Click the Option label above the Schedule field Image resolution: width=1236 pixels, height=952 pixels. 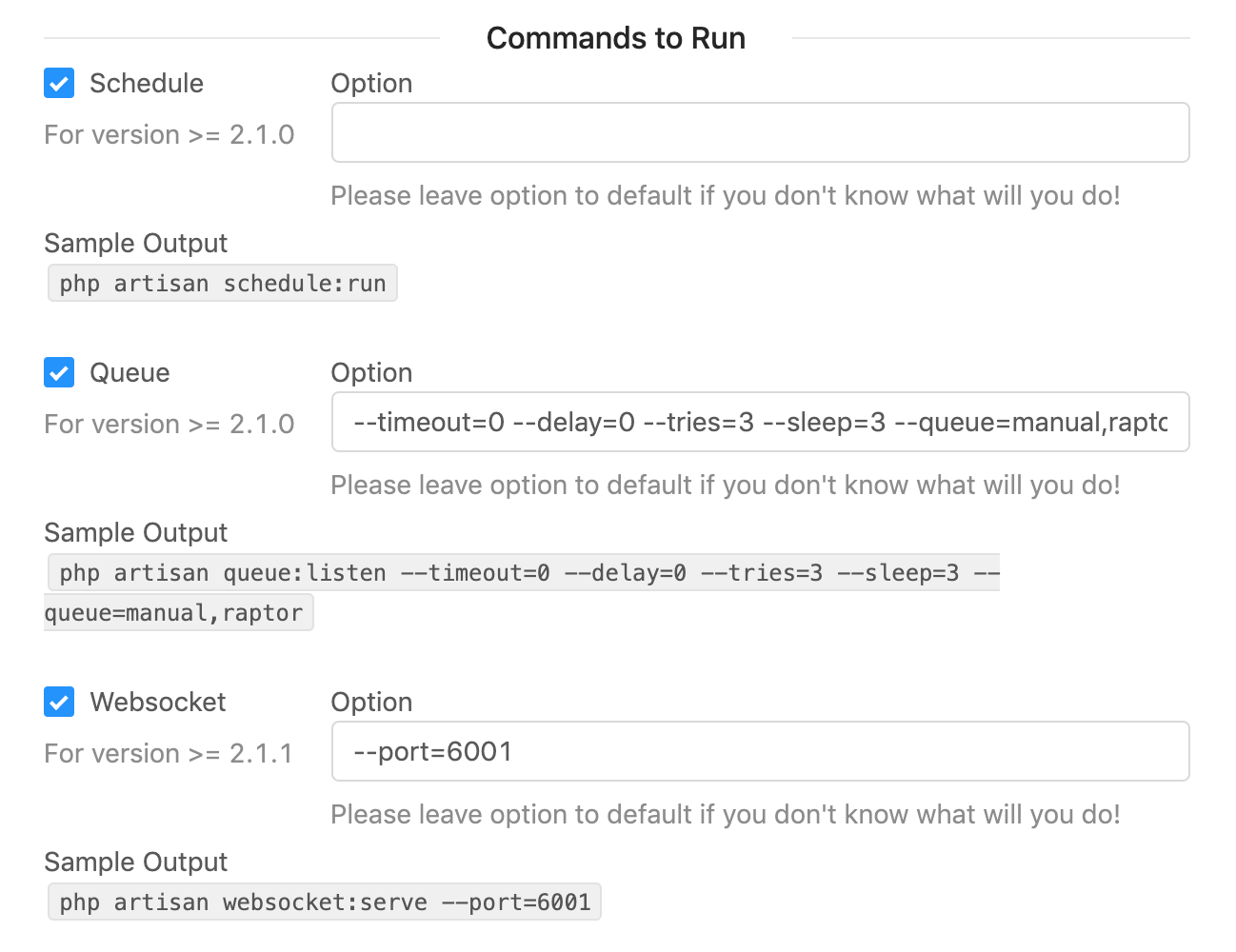tap(371, 83)
